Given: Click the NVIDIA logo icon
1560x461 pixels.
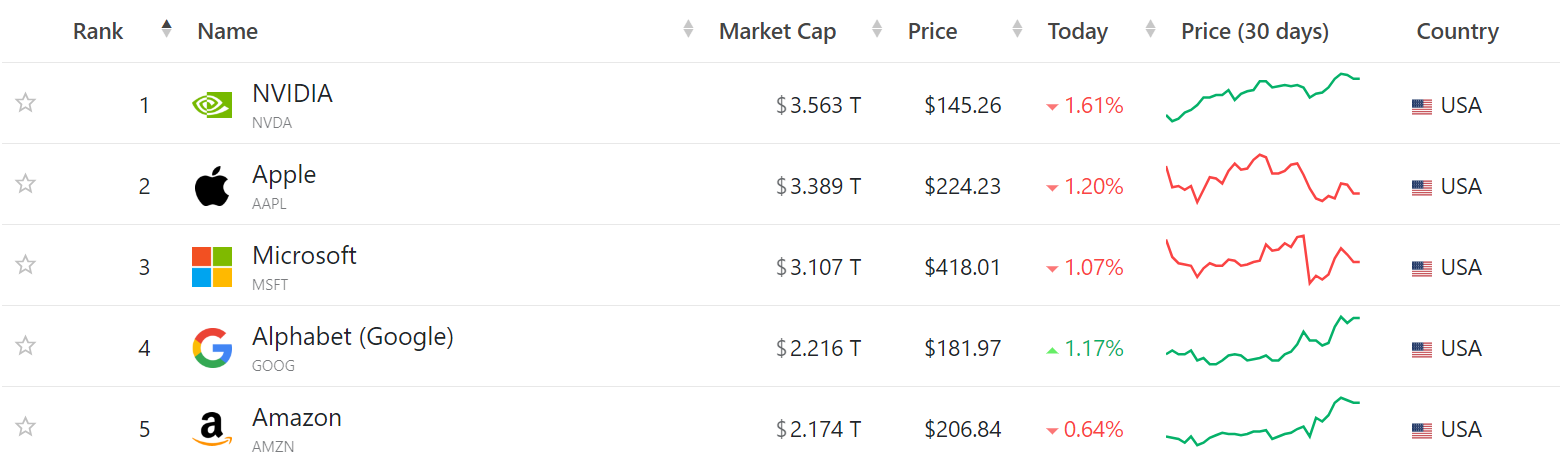Looking at the screenshot, I should click(212, 105).
